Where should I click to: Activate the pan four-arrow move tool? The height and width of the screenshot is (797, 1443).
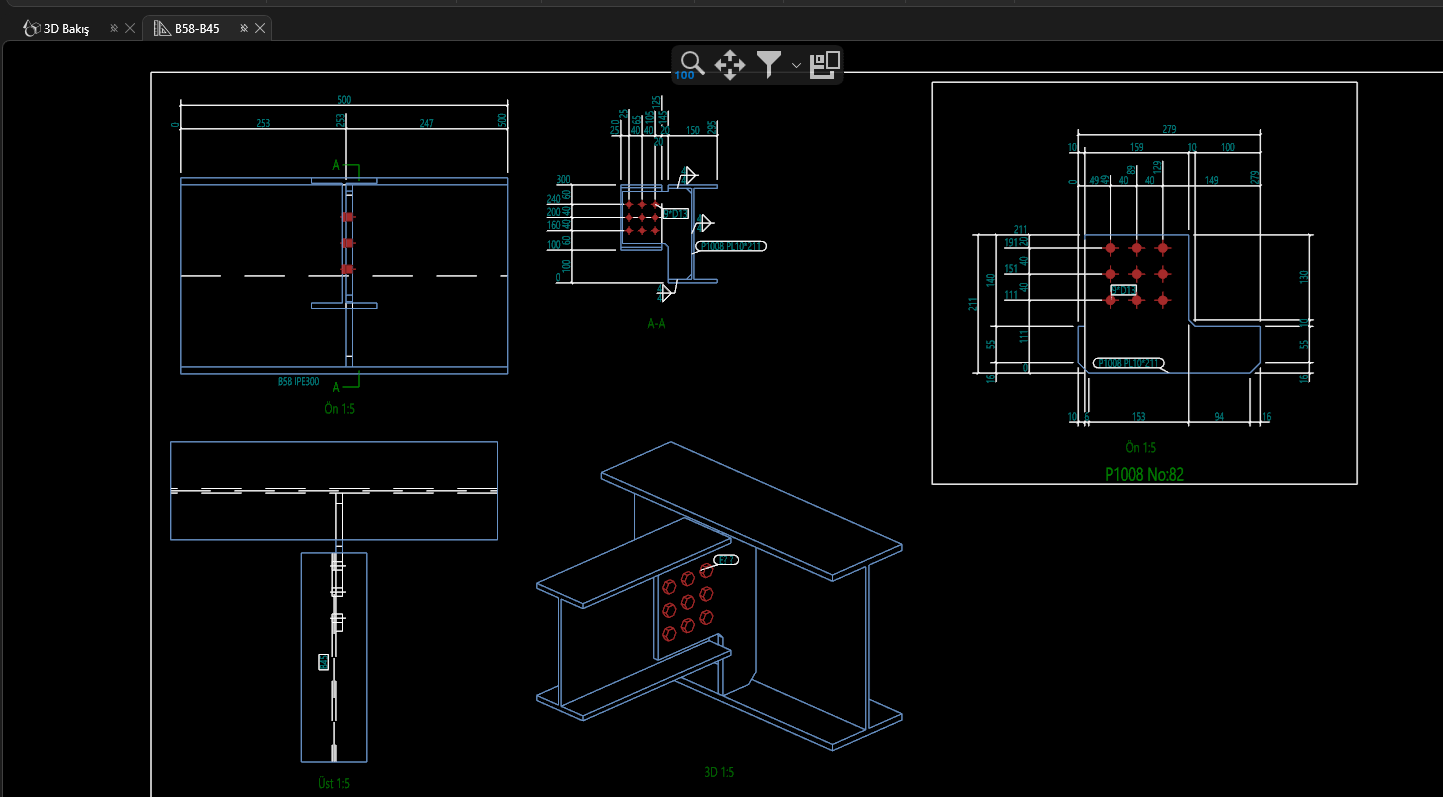(x=729, y=65)
